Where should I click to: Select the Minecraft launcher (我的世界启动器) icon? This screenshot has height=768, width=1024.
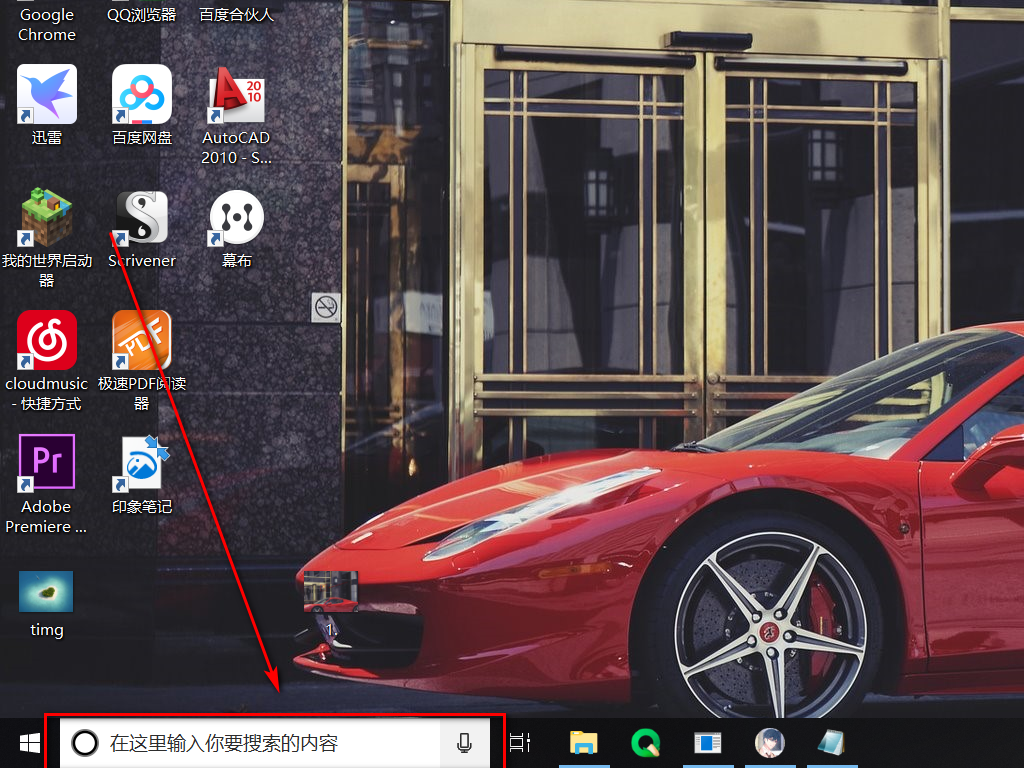pos(47,217)
